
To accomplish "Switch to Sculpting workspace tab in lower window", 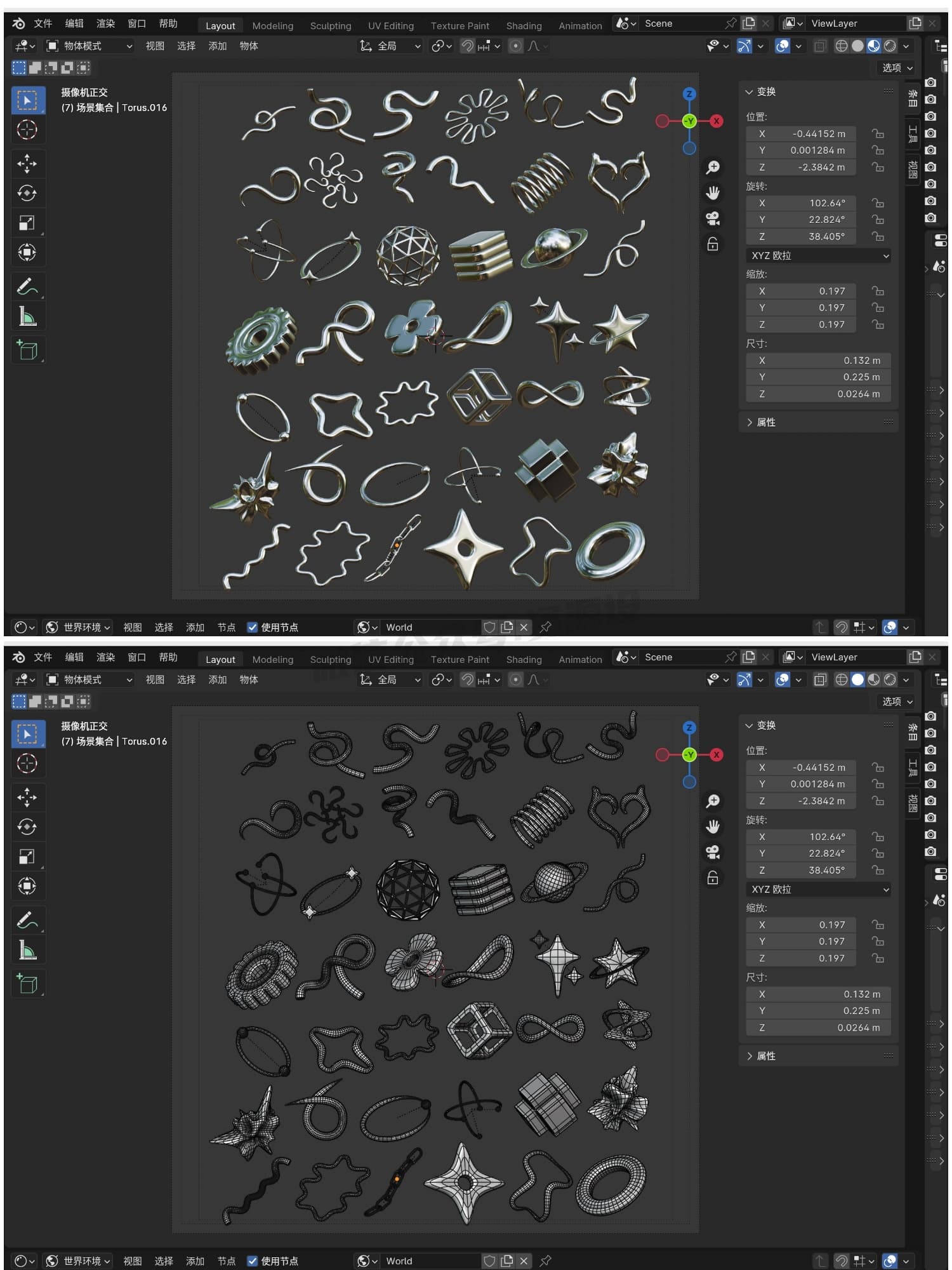I will click(330, 660).
